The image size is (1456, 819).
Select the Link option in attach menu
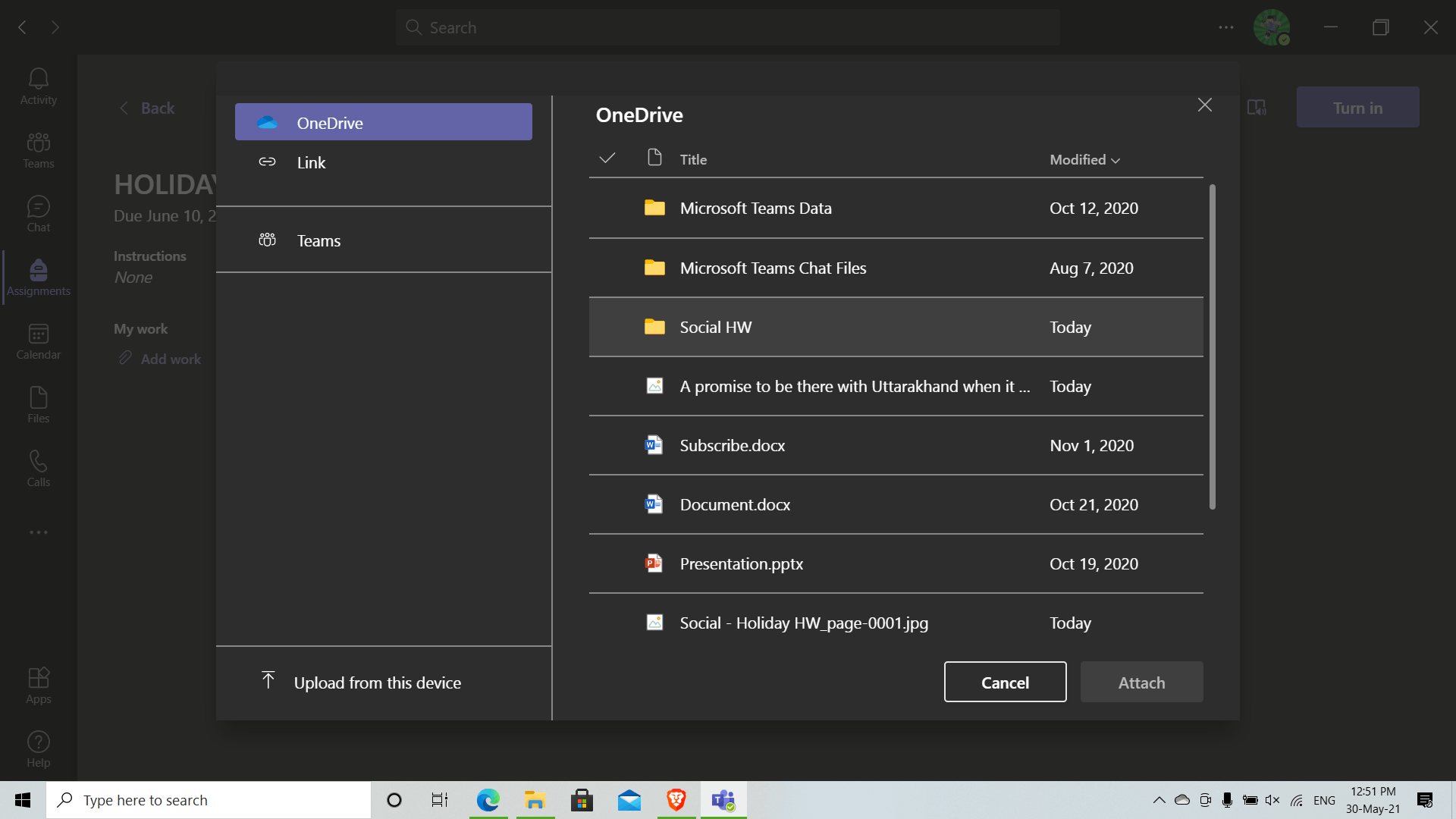tap(311, 162)
